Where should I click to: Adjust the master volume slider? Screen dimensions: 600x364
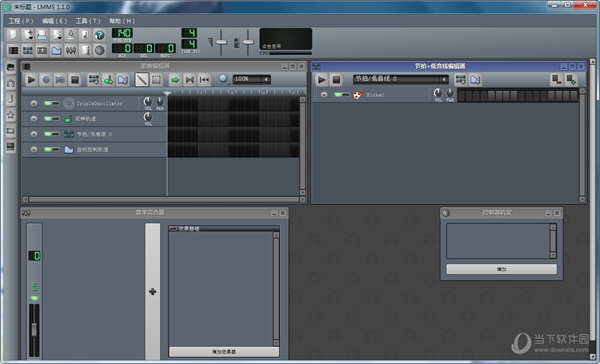(x=221, y=42)
